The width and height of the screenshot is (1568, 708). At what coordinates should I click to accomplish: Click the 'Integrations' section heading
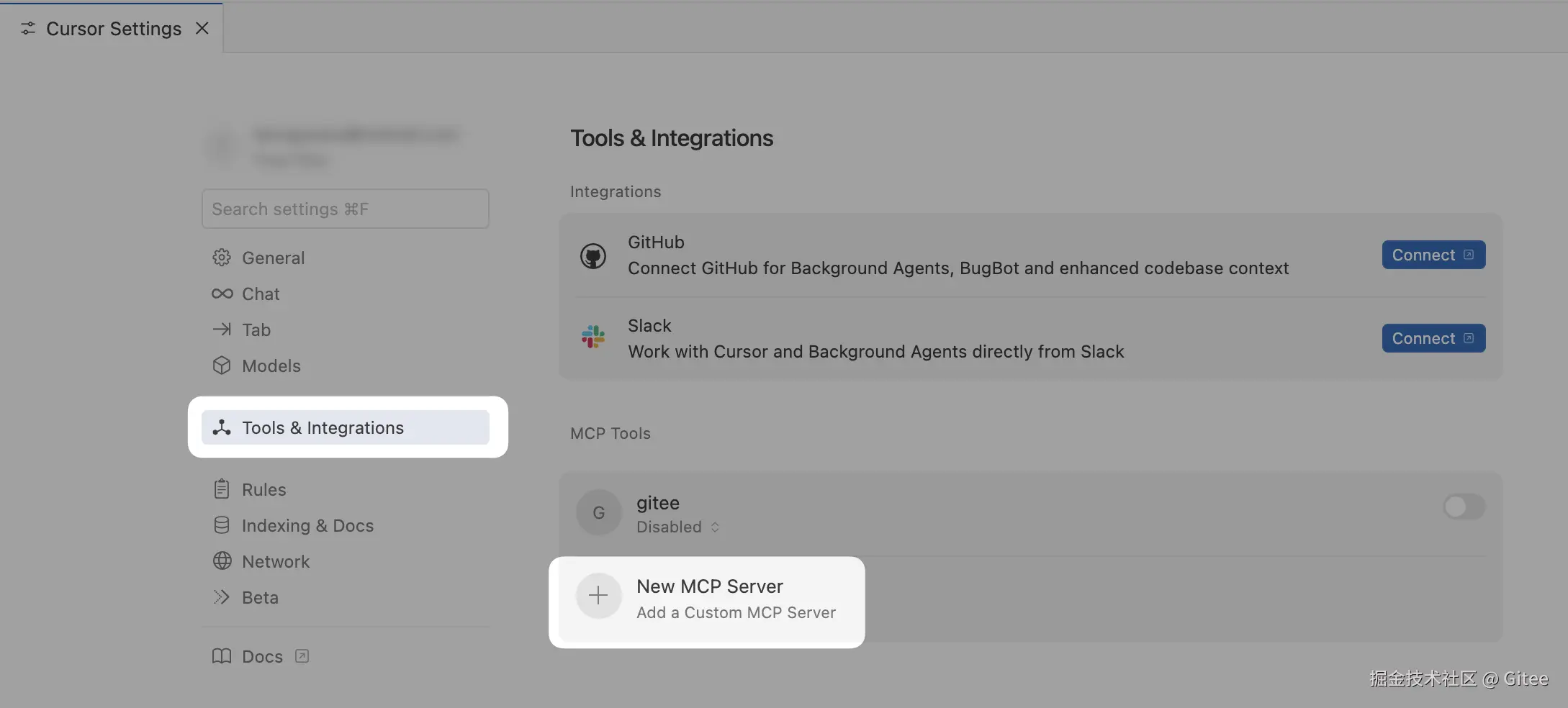(x=616, y=191)
